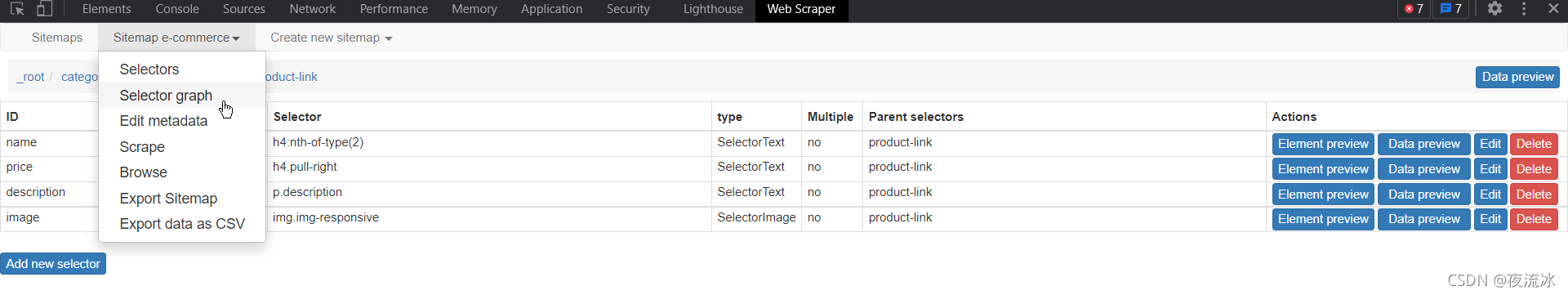The width and height of the screenshot is (1568, 295).
Task: Close the DevTools panel
Action: coord(1553,9)
